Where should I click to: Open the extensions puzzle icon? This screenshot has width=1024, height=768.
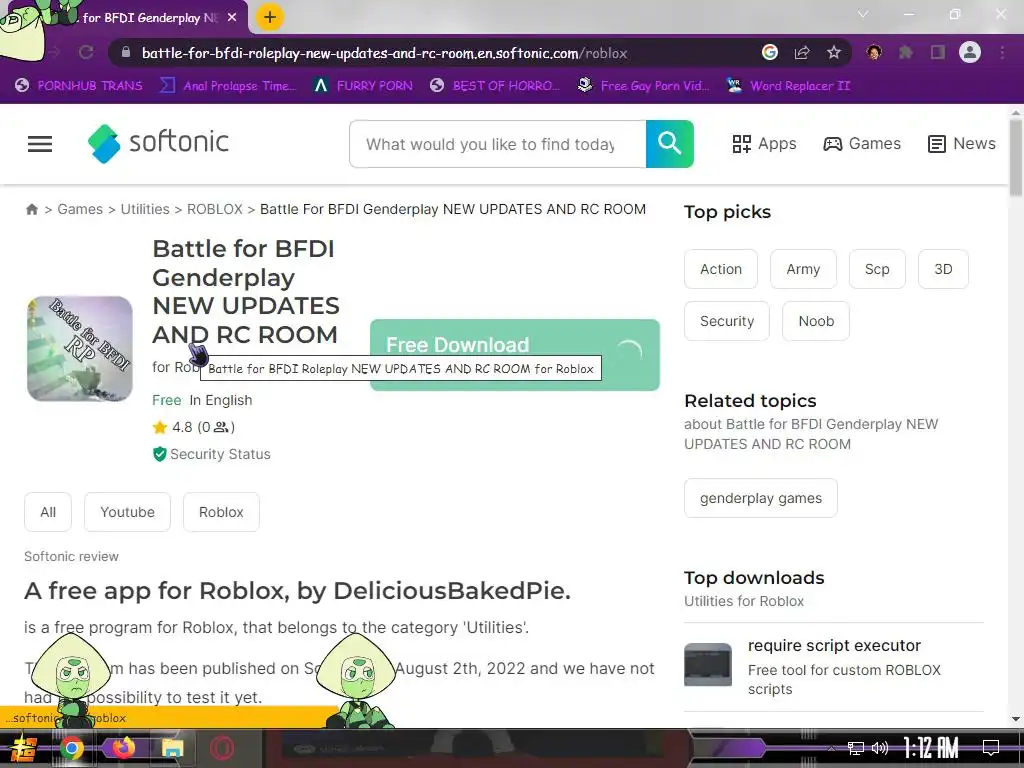pyautogui.click(x=905, y=52)
